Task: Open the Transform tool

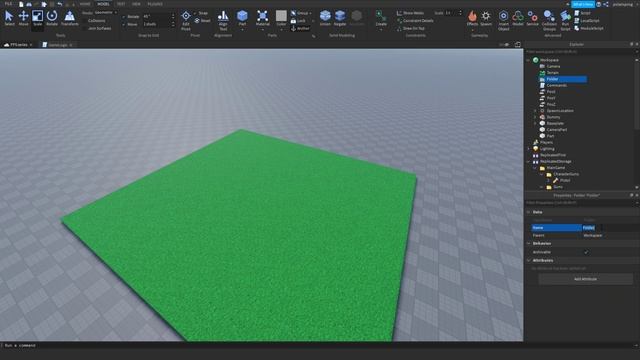Action: coord(69,18)
